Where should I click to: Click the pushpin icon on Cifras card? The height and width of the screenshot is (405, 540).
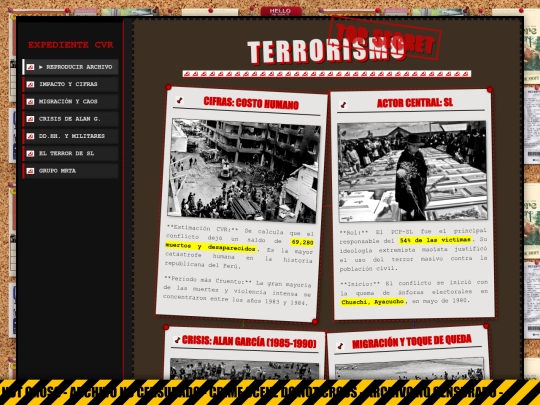[x=179, y=100]
